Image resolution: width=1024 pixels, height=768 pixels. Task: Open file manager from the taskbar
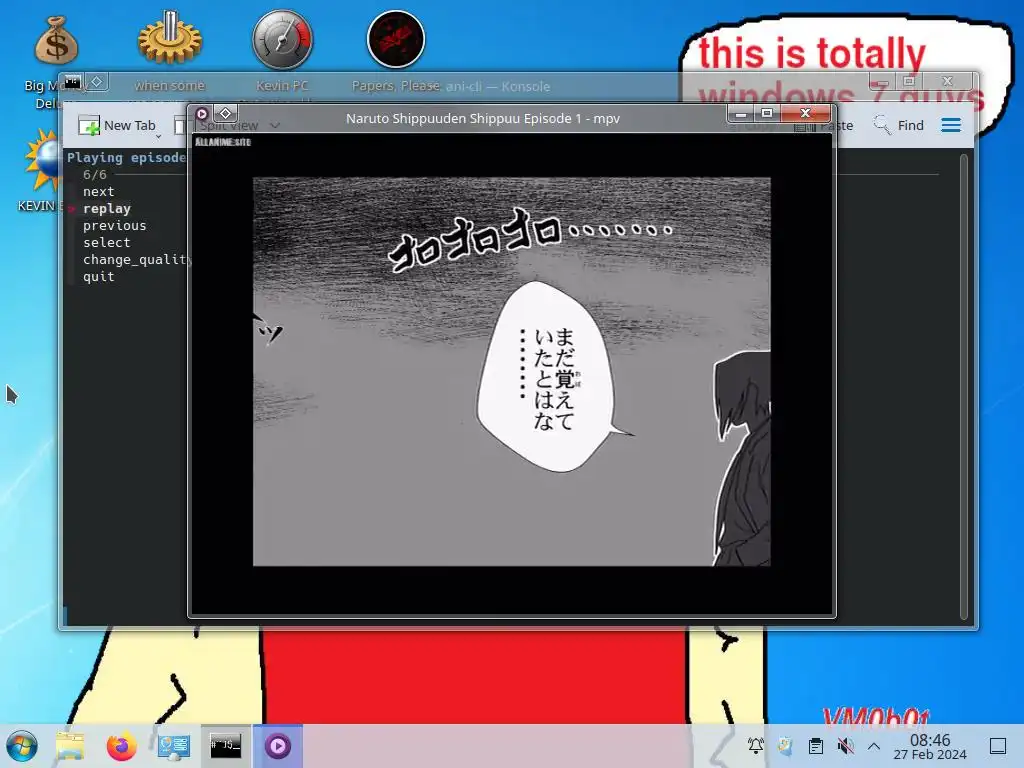70,746
